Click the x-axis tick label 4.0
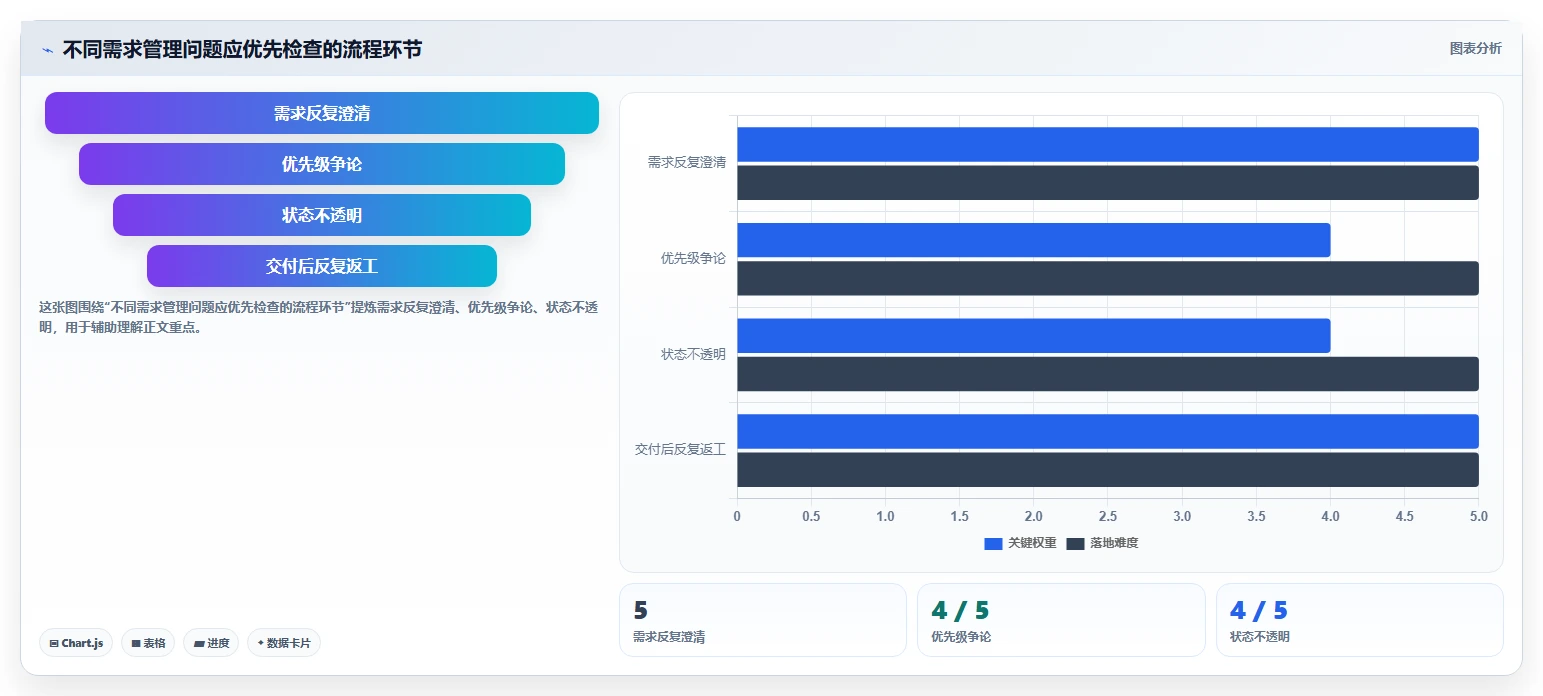The image size is (1543, 696). [1330, 517]
